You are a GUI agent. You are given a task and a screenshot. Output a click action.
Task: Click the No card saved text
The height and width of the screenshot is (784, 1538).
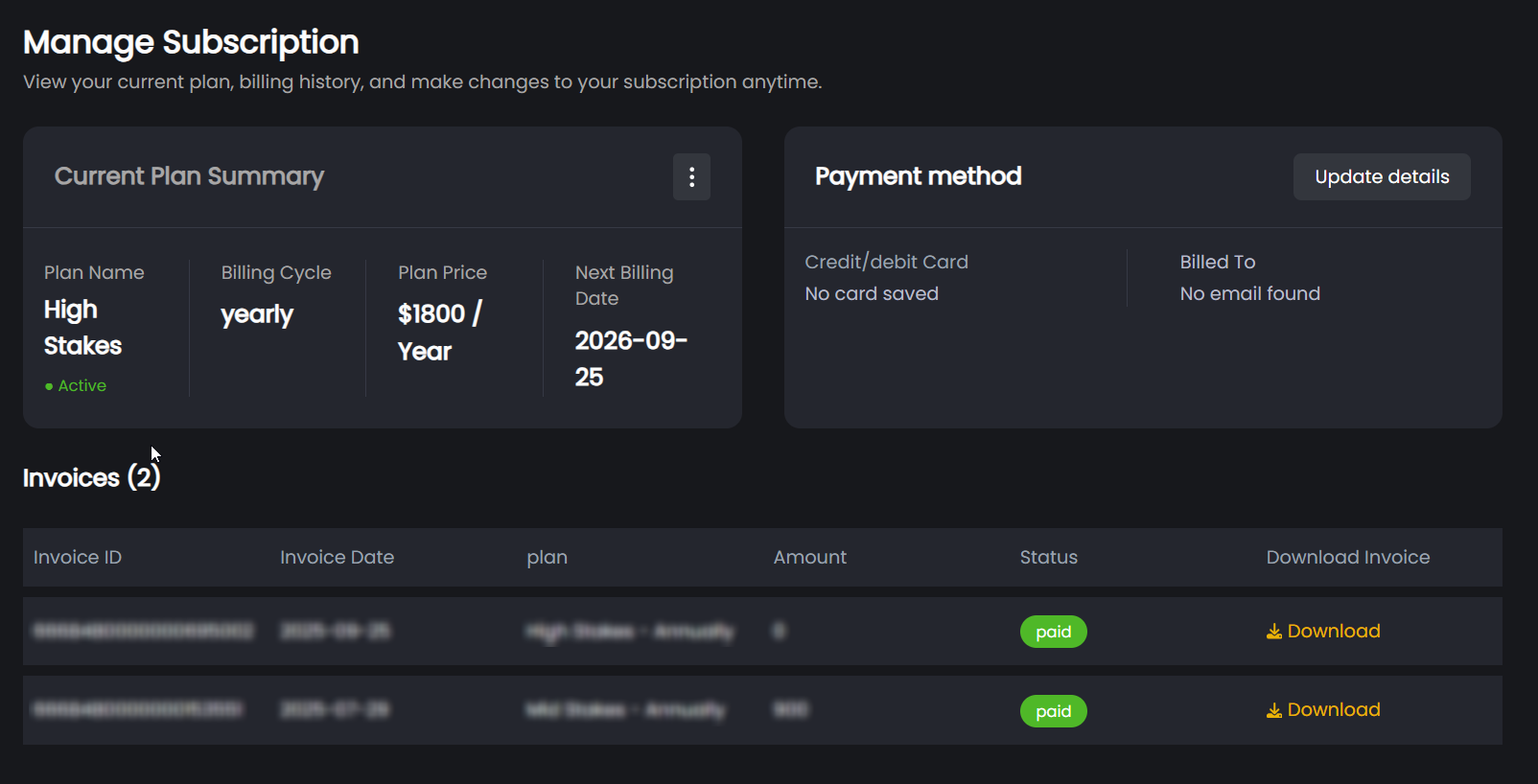pos(872,294)
